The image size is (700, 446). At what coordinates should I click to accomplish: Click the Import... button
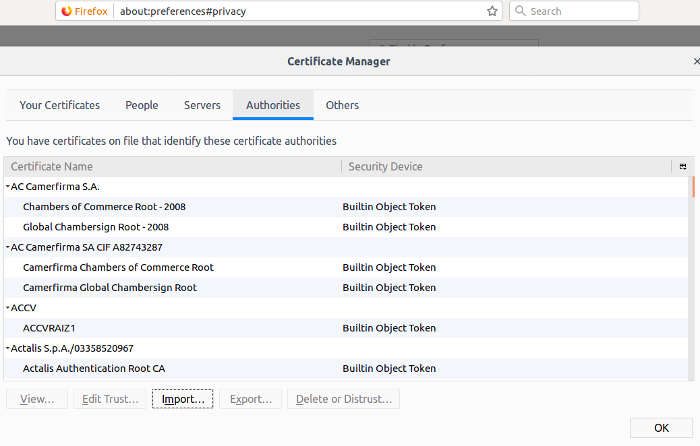tap(183, 399)
